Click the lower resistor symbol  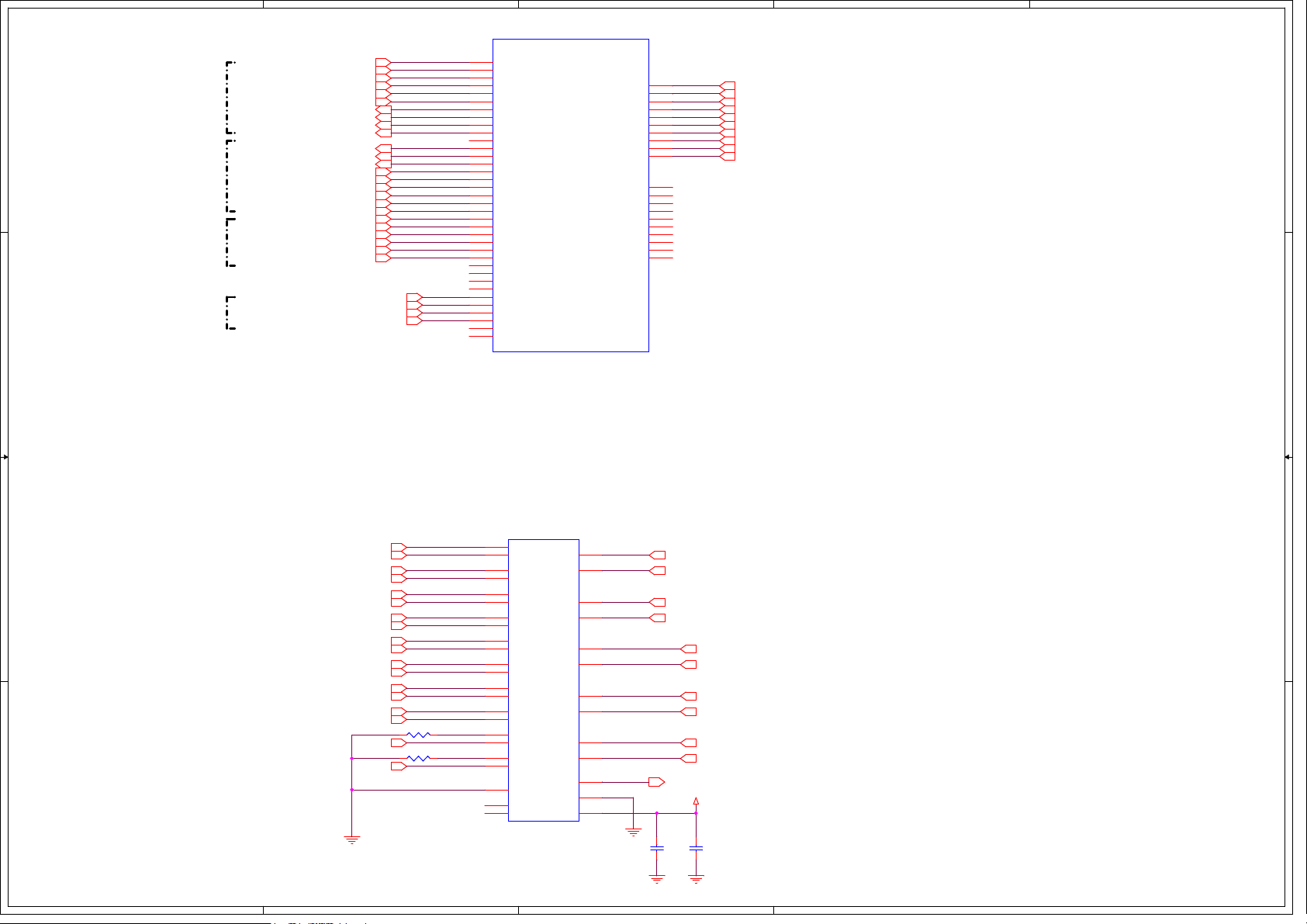click(x=419, y=758)
